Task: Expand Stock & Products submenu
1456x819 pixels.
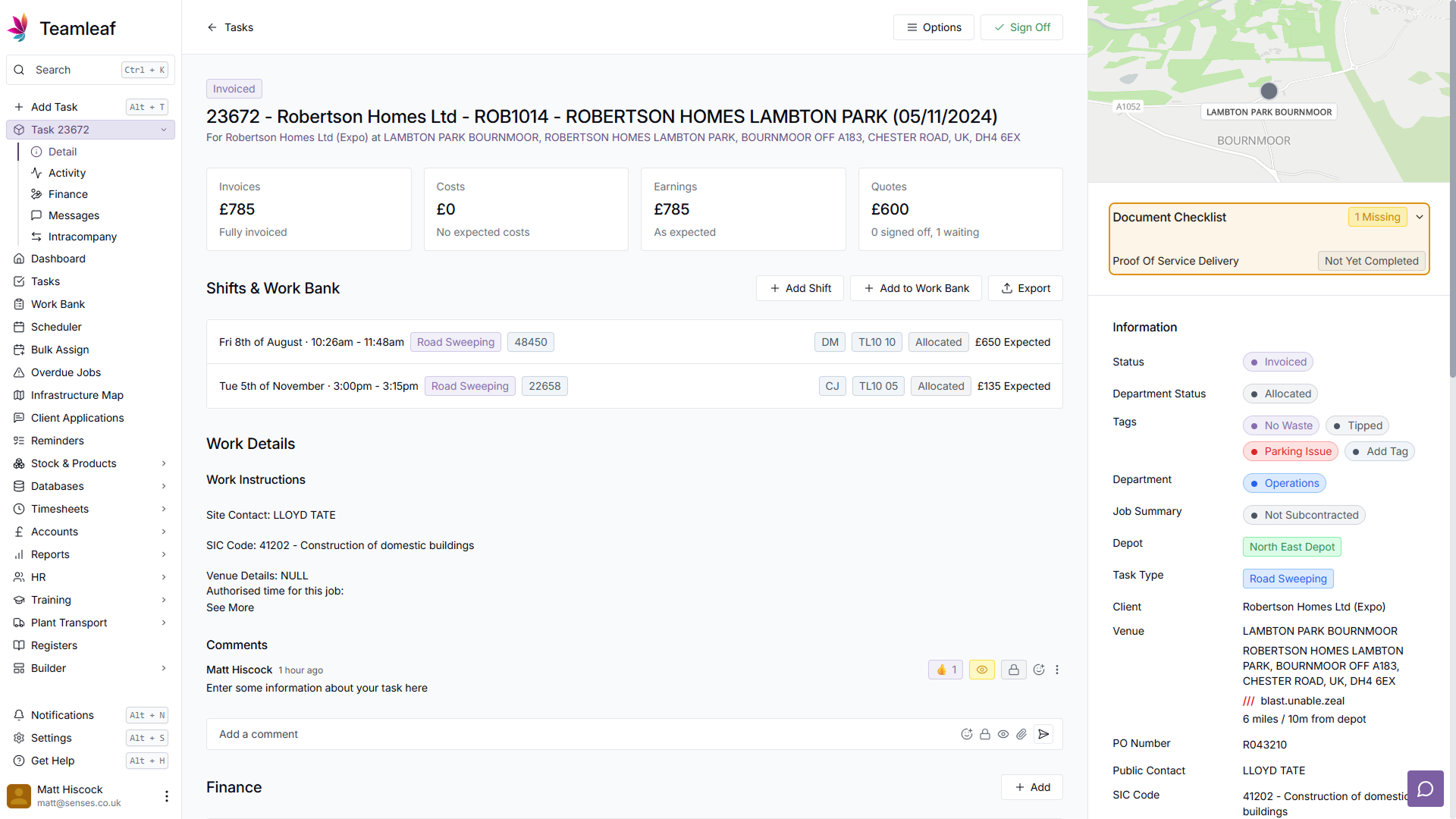Action: click(x=164, y=463)
